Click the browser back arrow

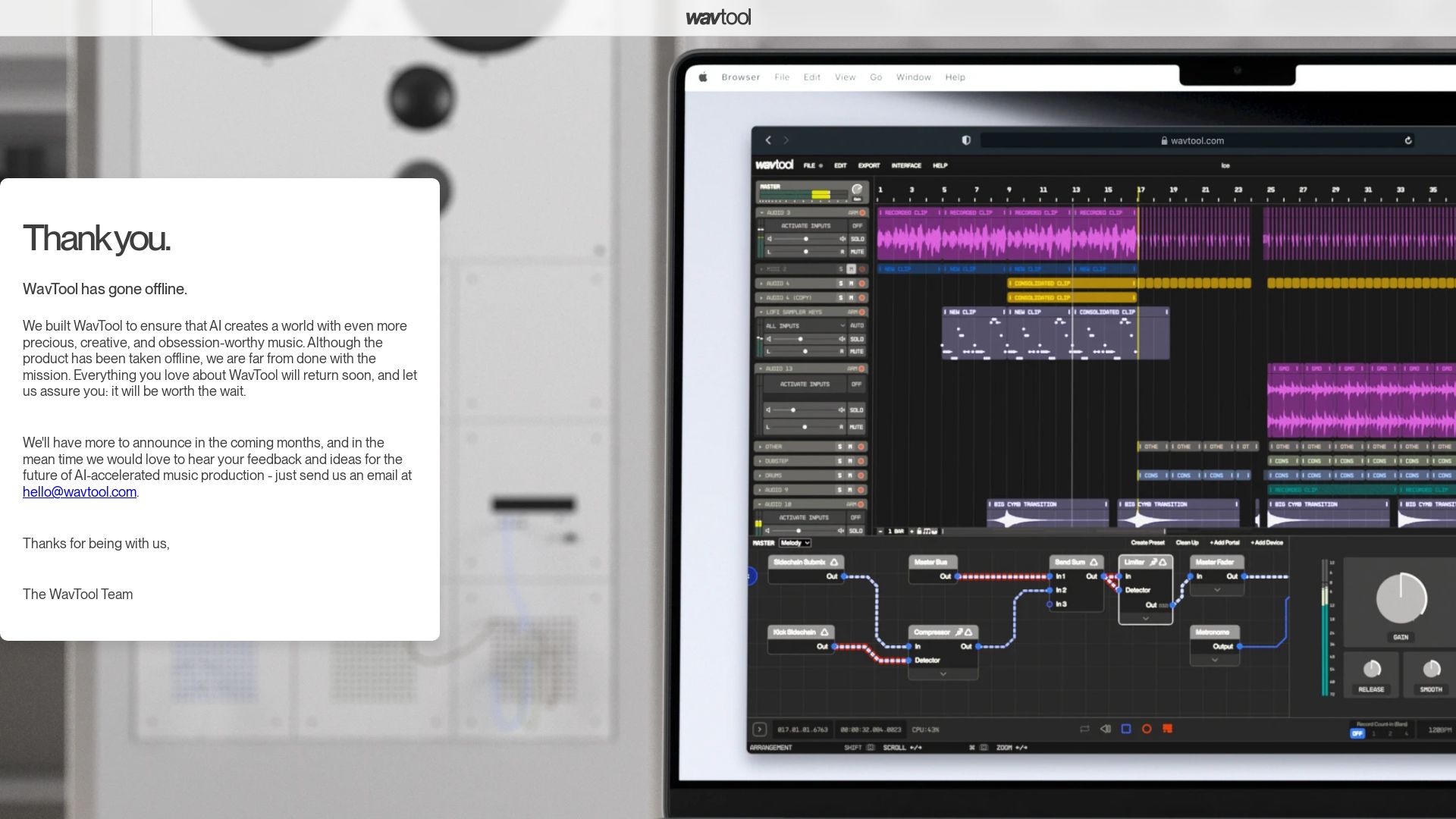[x=768, y=140]
